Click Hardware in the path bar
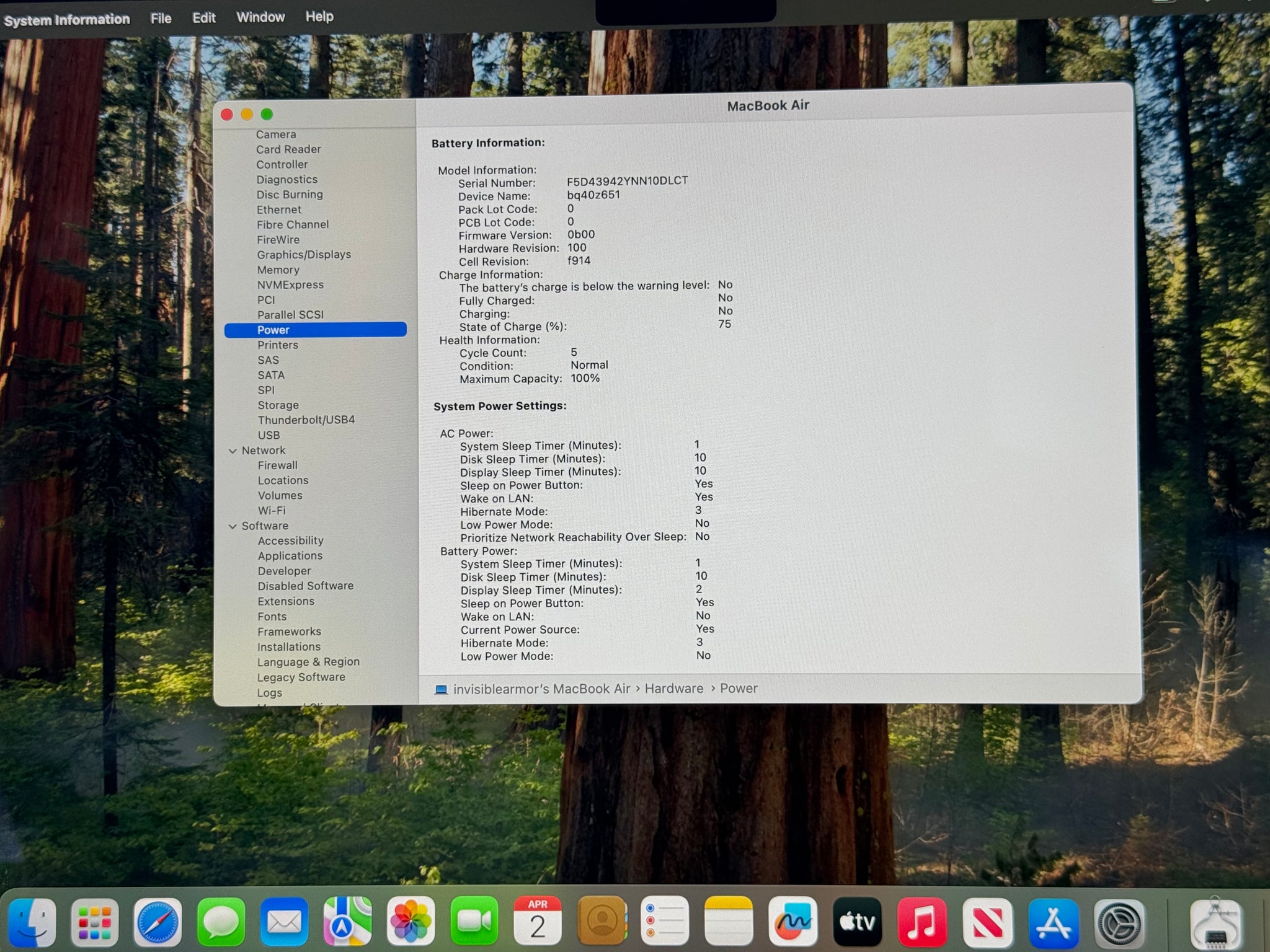Viewport: 1270px width, 952px height. click(673, 689)
